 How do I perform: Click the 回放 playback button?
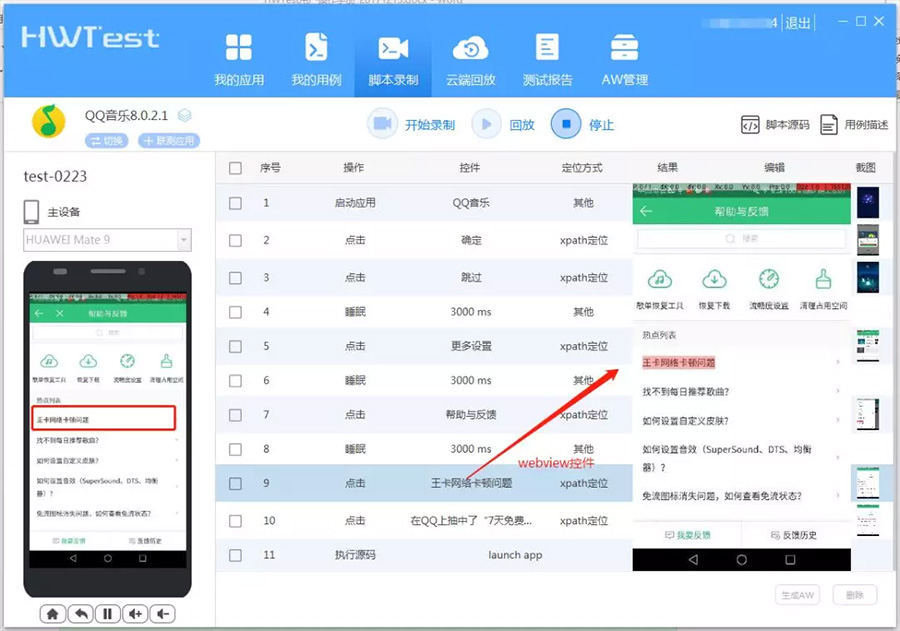[x=503, y=124]
